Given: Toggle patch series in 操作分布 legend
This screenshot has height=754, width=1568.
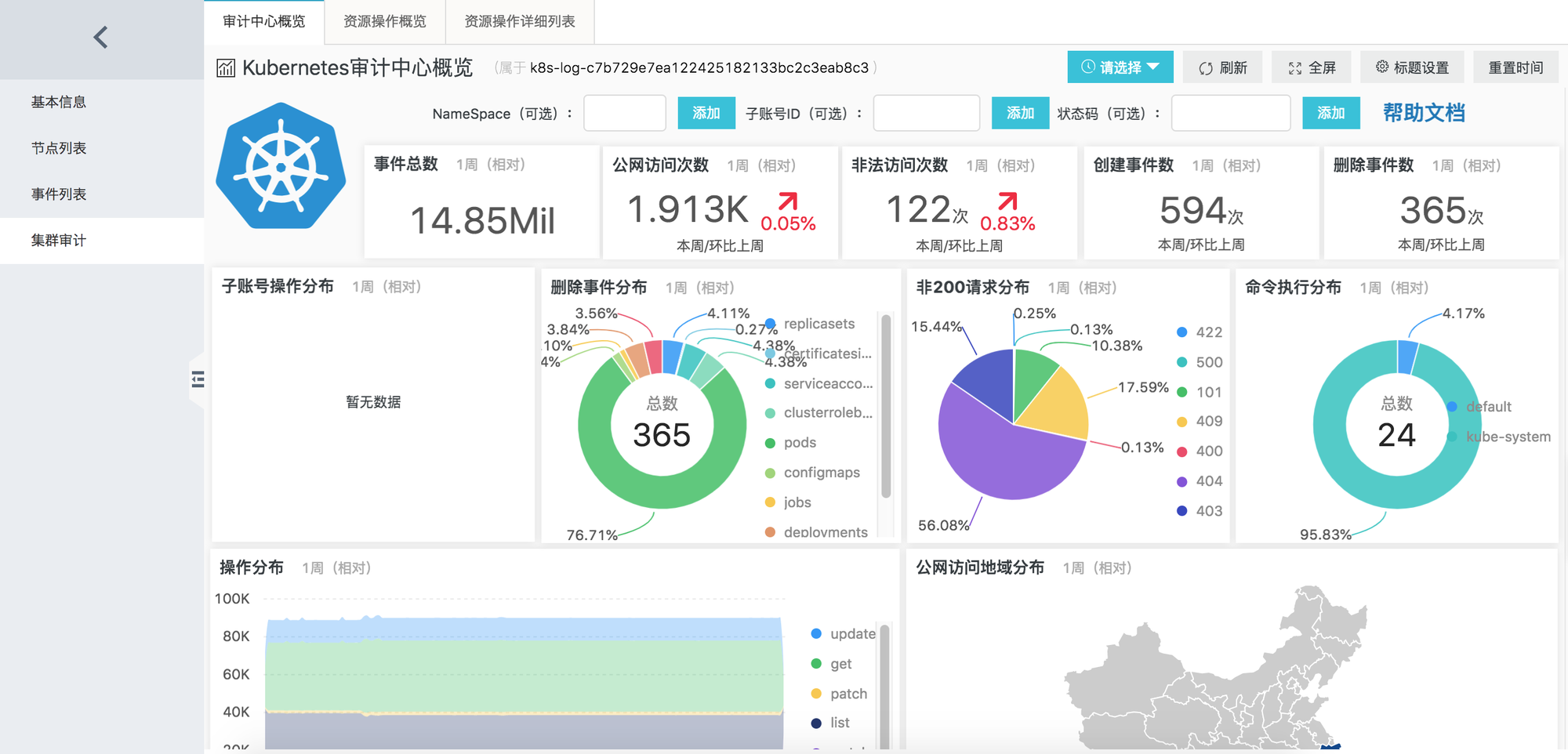Looking at the screenshot, I should (x=839, y=694).
